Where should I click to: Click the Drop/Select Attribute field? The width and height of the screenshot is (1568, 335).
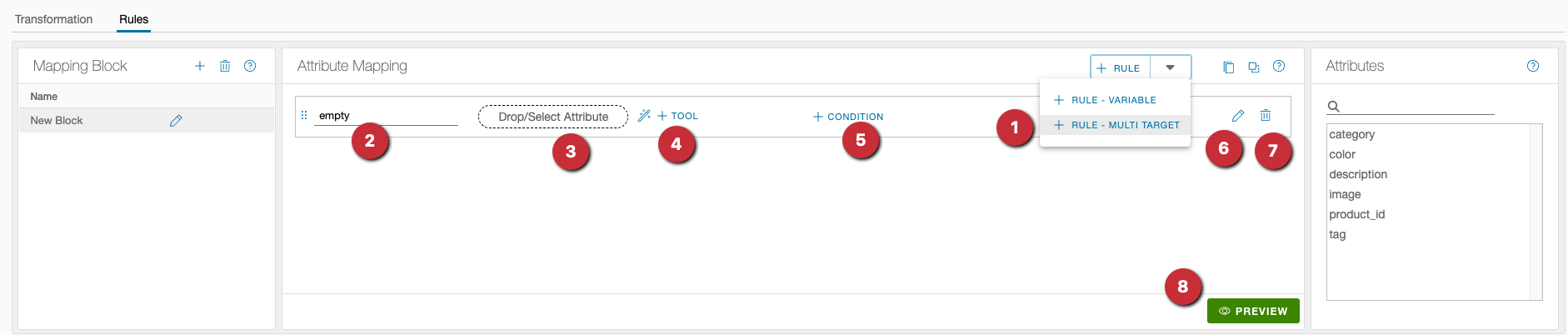[x=553, y=117]
